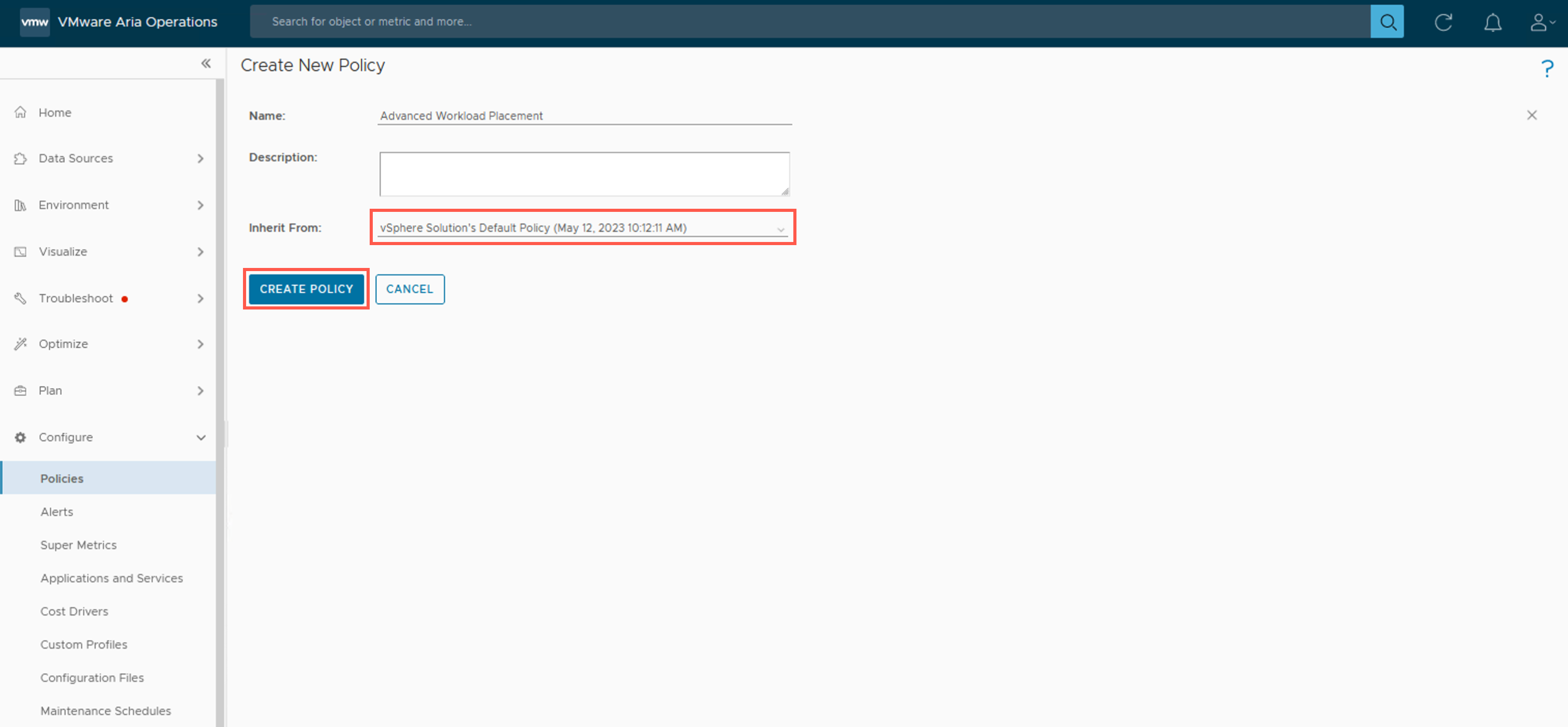Expand the Environment section chevron
1568x727 pixels.
[x=200, y=205]
